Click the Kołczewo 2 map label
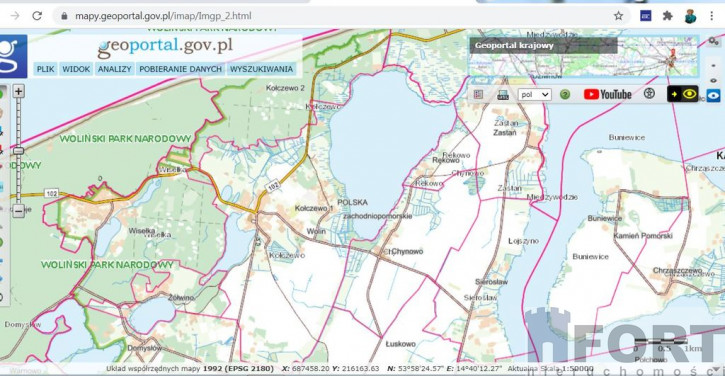This screenshot has height=376, width=725. 285,88
